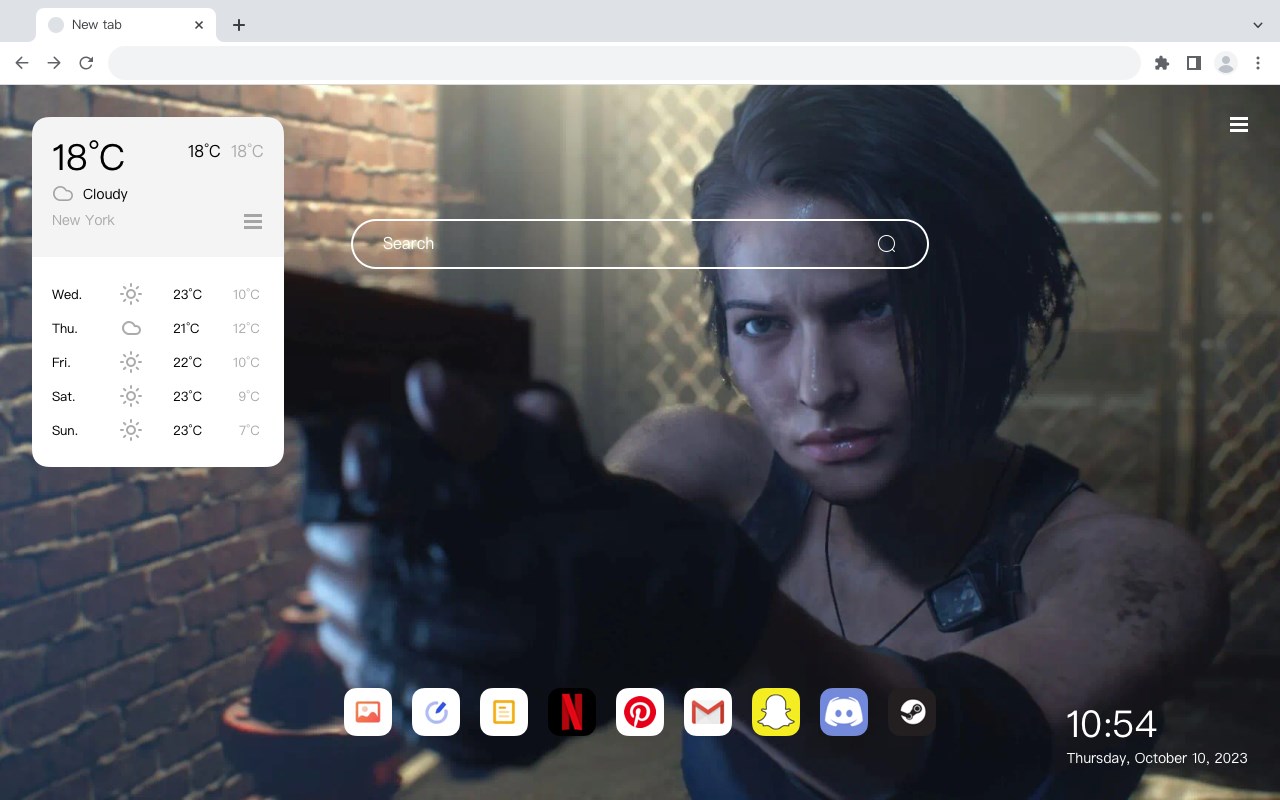The height and width of the screenshot is (800, 1280).
Task: Launch the Pinterest shortcut
Action: tap(640, 712)
